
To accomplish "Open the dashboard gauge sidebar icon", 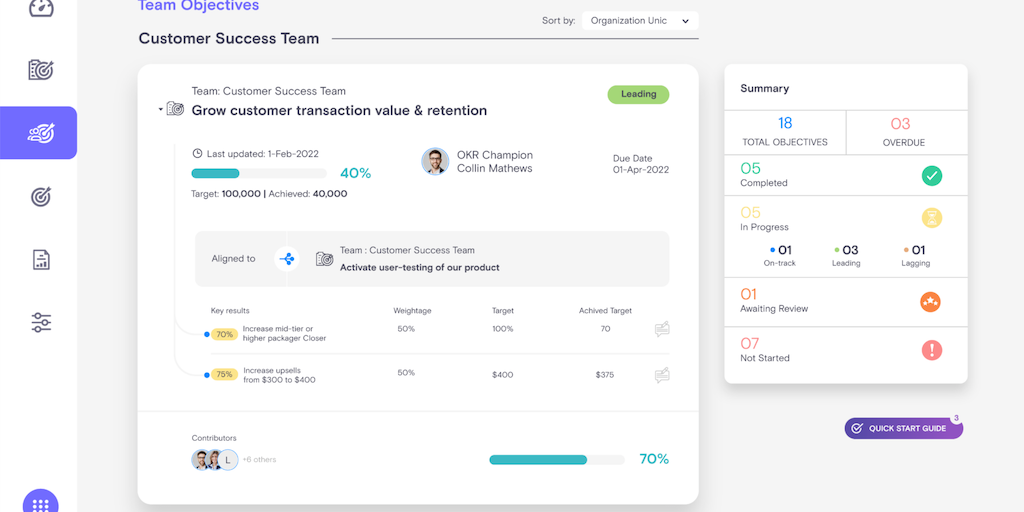I will click(x=40, y=8).
